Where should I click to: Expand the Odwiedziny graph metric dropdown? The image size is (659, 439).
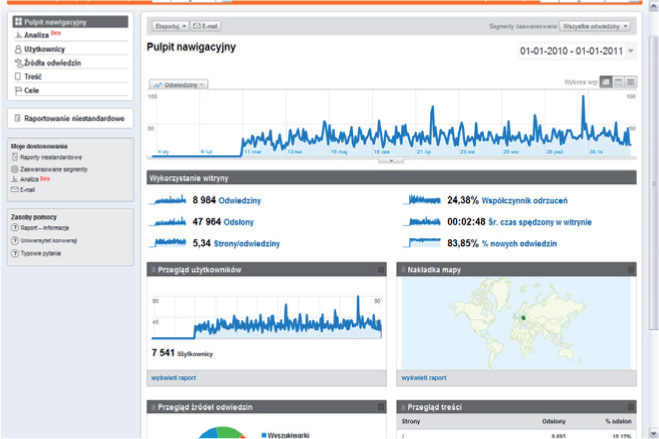tap(179, 84)
